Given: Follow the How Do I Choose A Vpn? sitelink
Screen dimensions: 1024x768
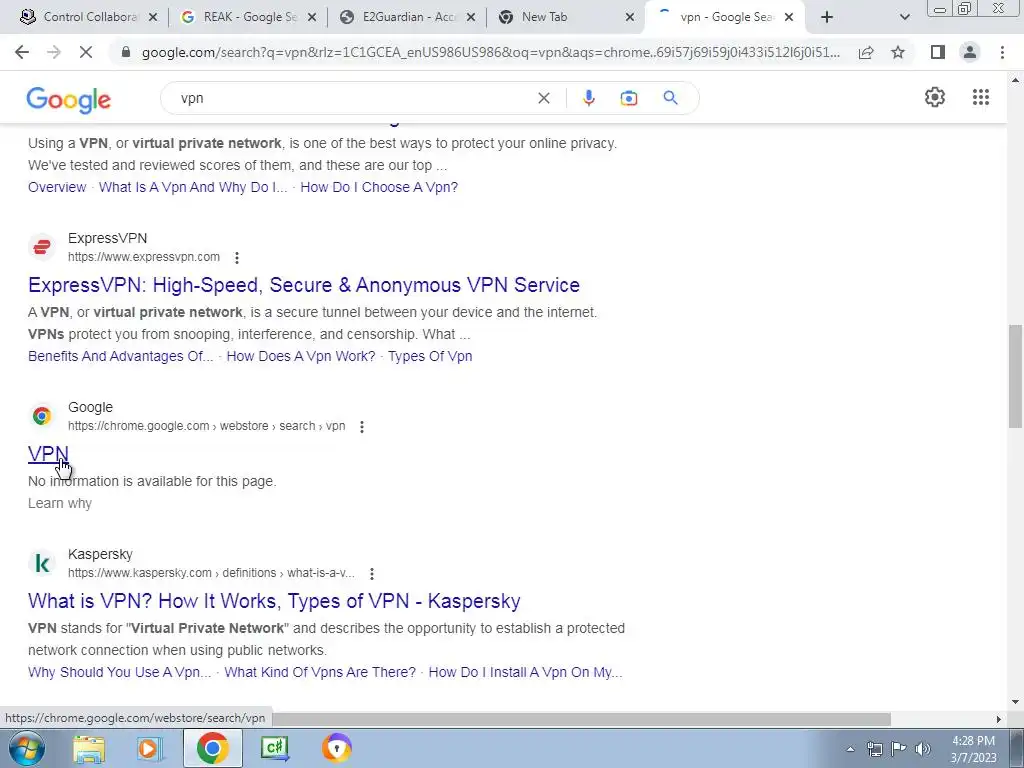Looking at the screenshot, I should pyautogui.click(x=379, y=187).
